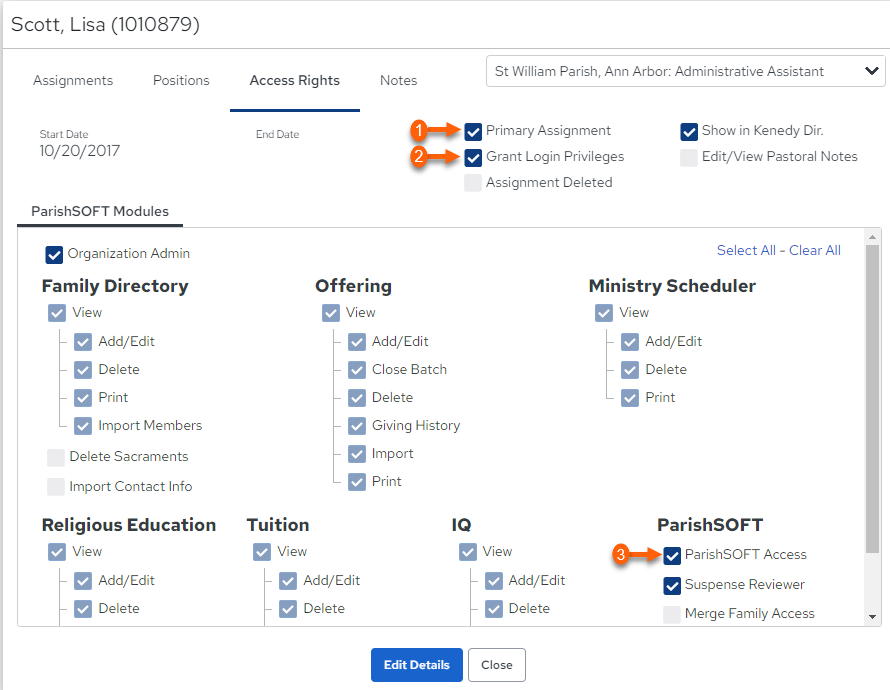Toggle Tuition Add/Edit checkbox
The height and width of the screenshot is (690, 890).
[288, 581]
